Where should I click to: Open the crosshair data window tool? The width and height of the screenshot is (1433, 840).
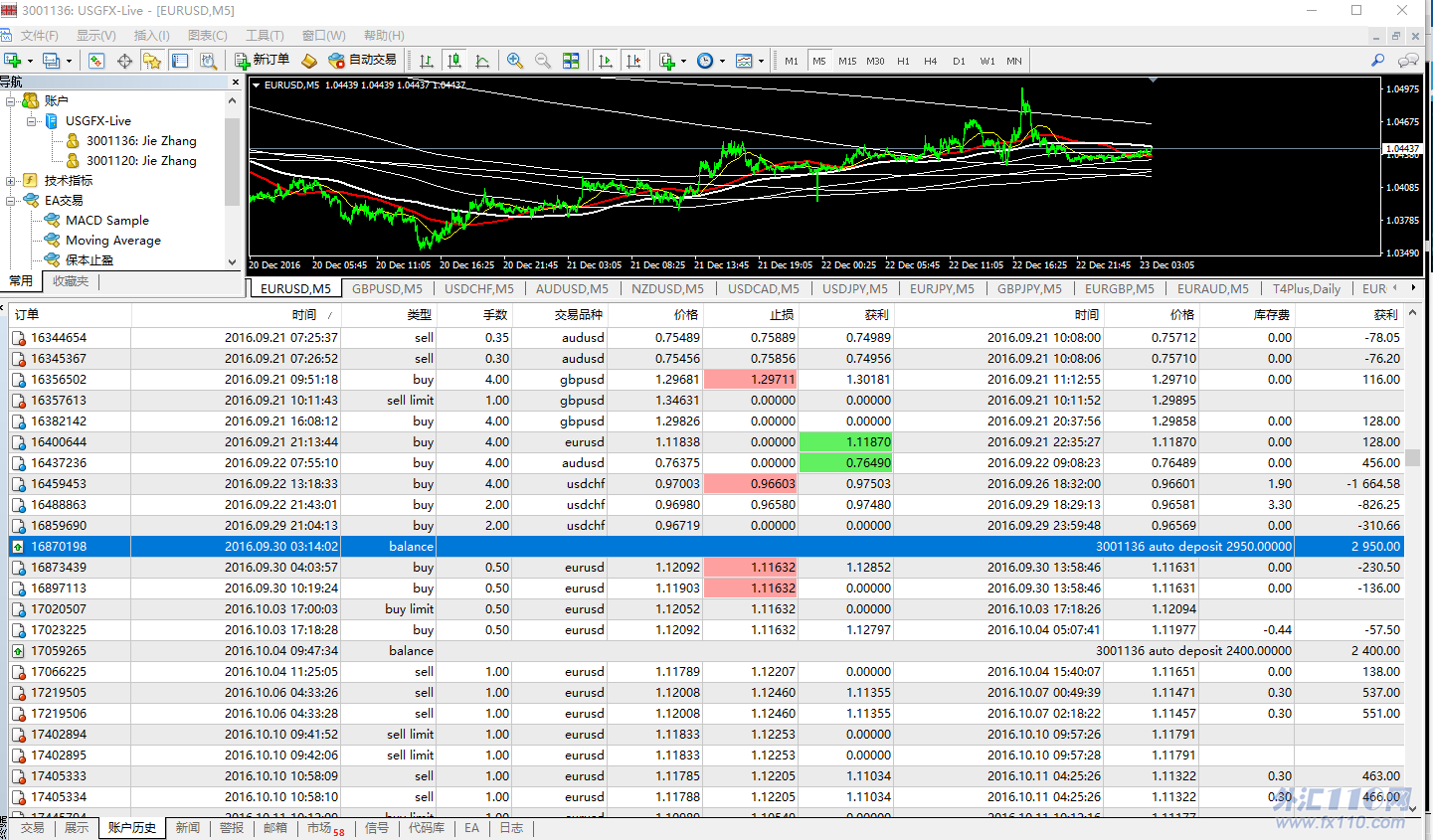(x=124, y=61)
